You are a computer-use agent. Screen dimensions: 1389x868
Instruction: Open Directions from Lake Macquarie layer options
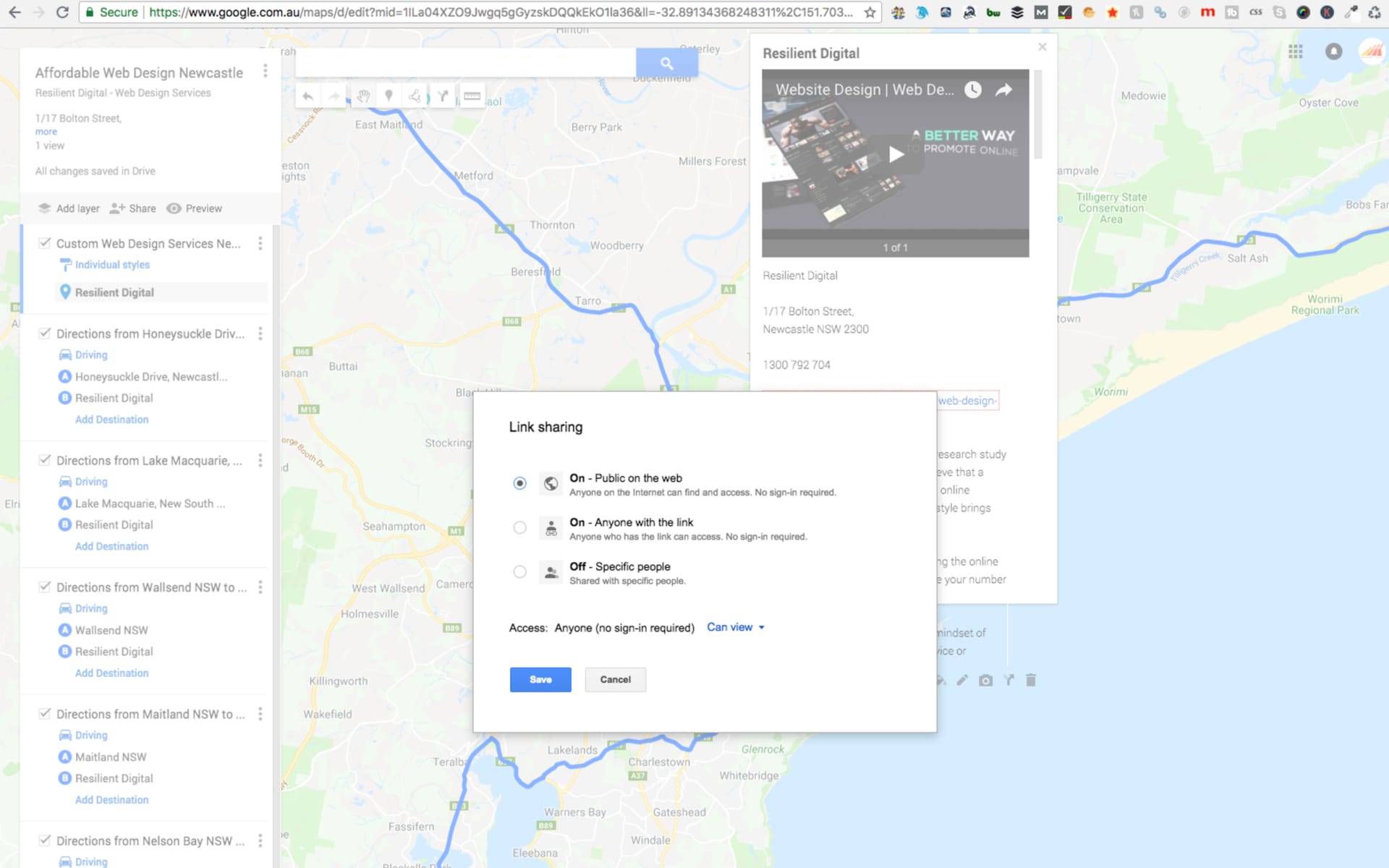coord(260,461)
